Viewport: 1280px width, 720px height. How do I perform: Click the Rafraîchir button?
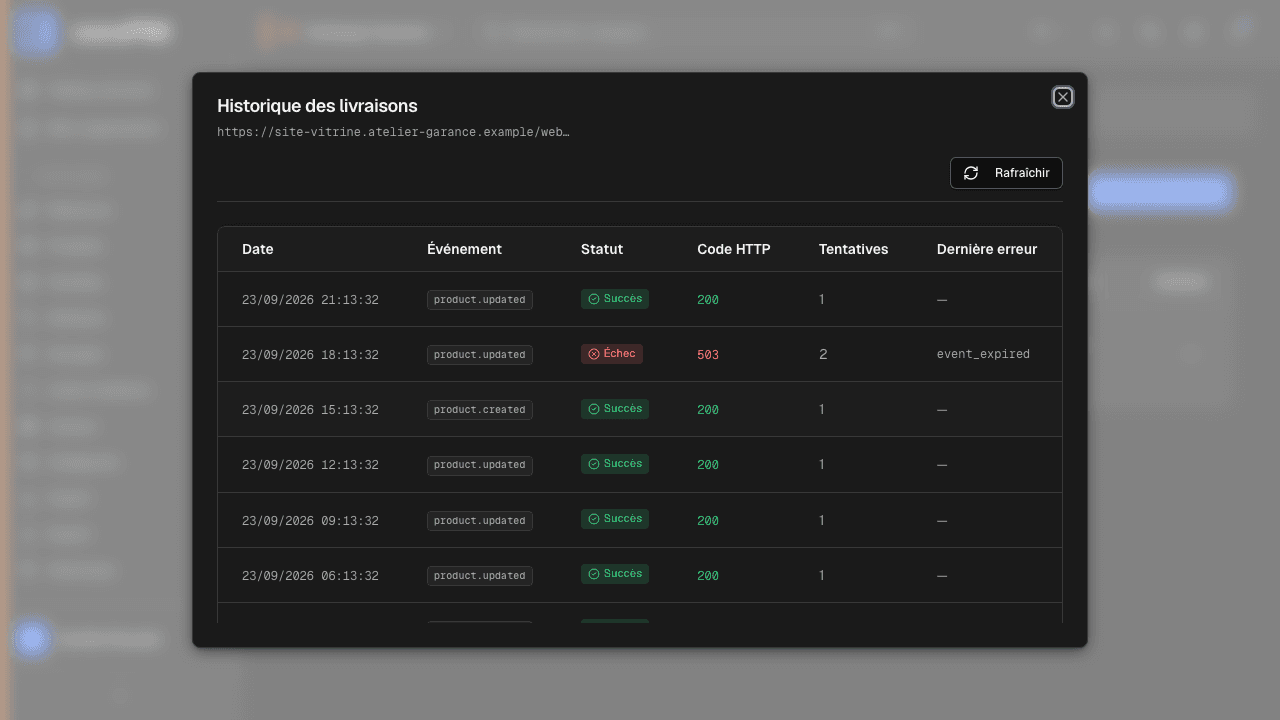1006,173
